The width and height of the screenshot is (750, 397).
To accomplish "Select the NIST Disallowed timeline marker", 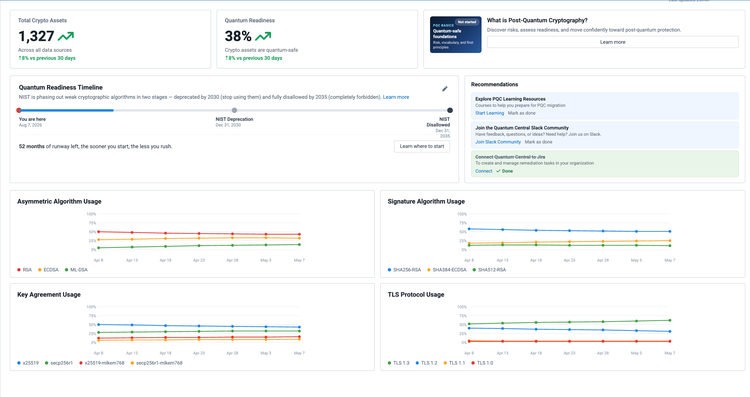I will [450, 110].
